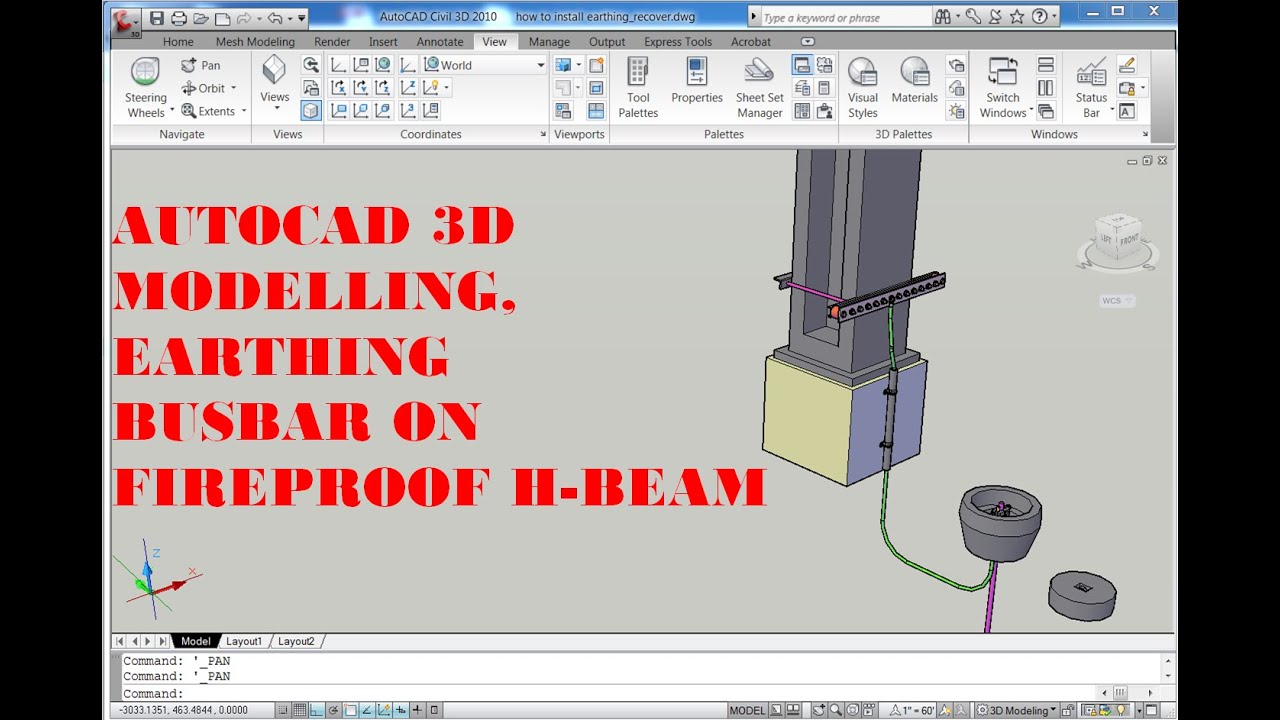Toggle Show Lineweight in status bar
Viewport: 1280px width, 720px height.
click(x=417, y=710)
